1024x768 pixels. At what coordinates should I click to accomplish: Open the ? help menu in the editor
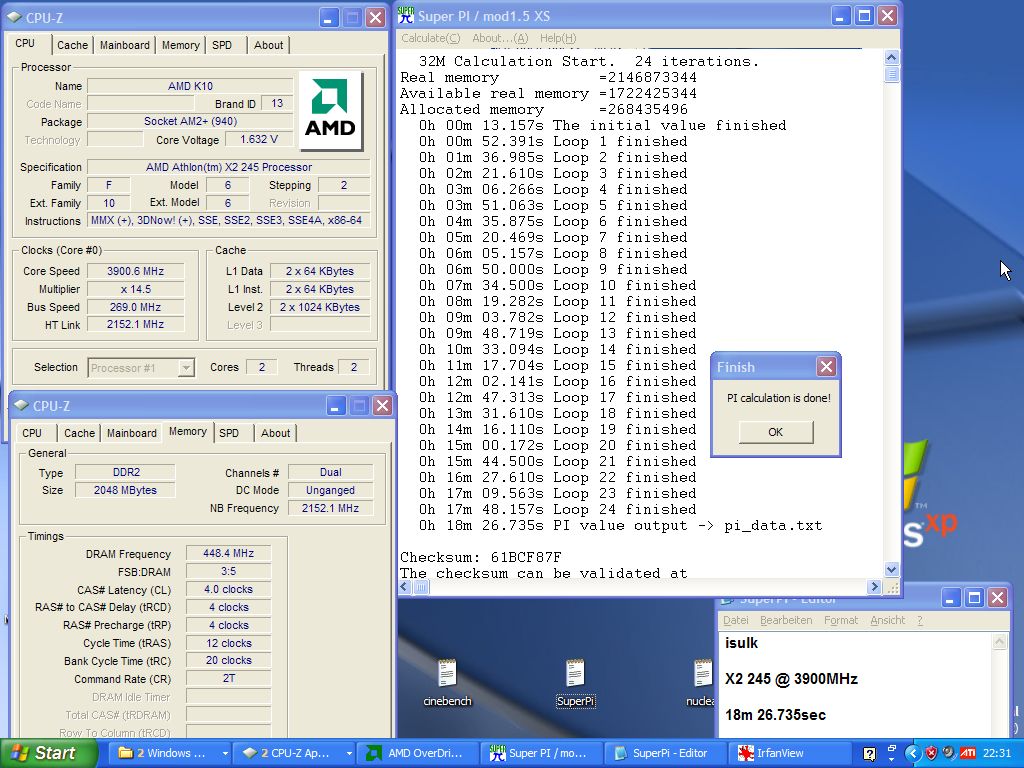920,620
